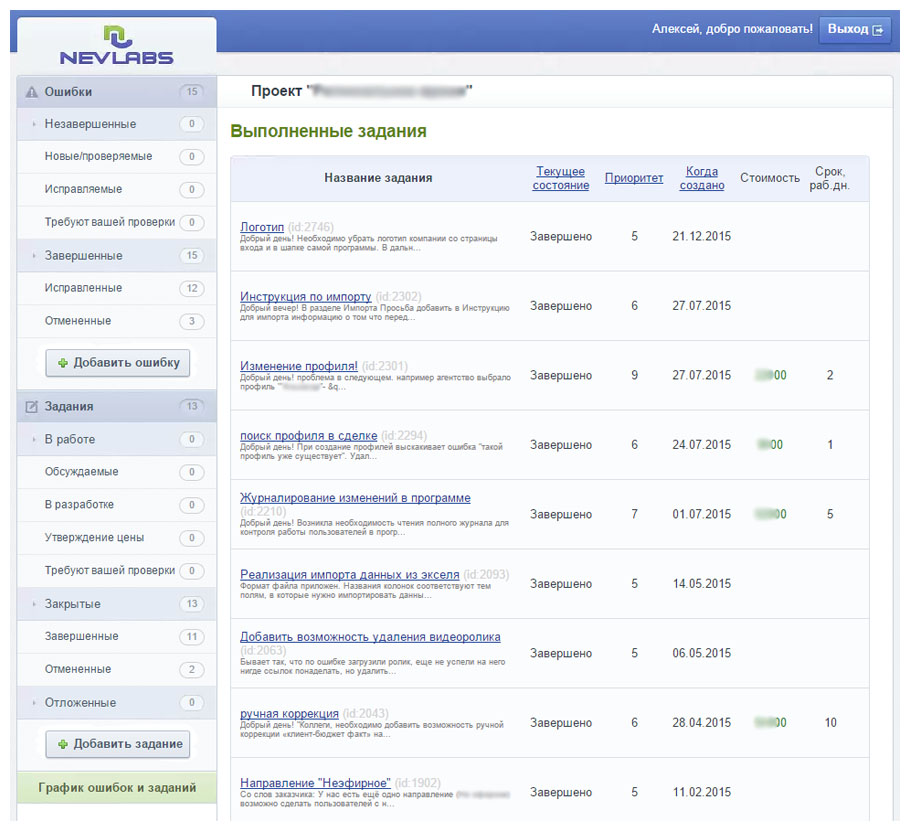Open the Отмененные errors list
This screenshot has height=831, width=910.
tap(77, 321)
